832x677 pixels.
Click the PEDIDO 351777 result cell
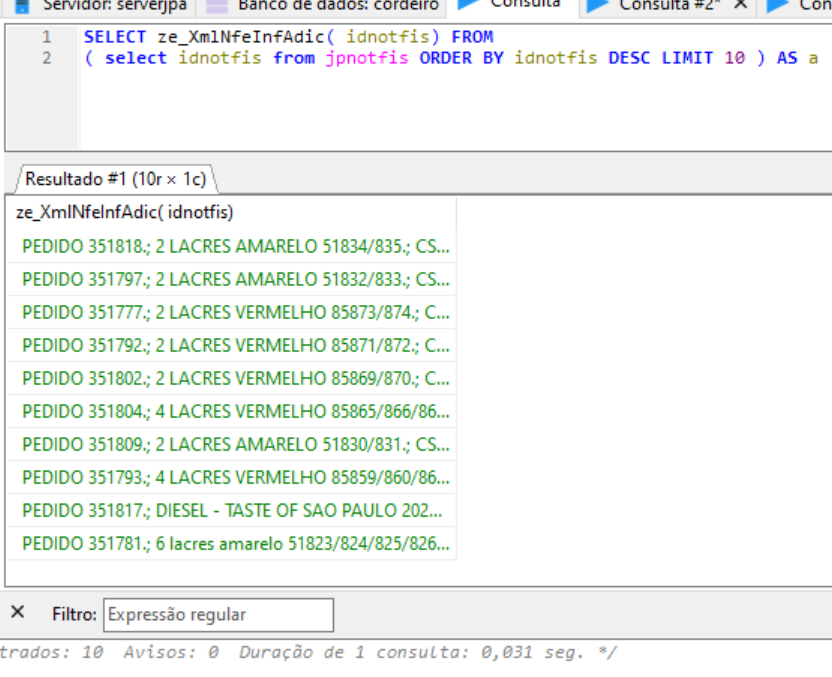click(235, 312)
